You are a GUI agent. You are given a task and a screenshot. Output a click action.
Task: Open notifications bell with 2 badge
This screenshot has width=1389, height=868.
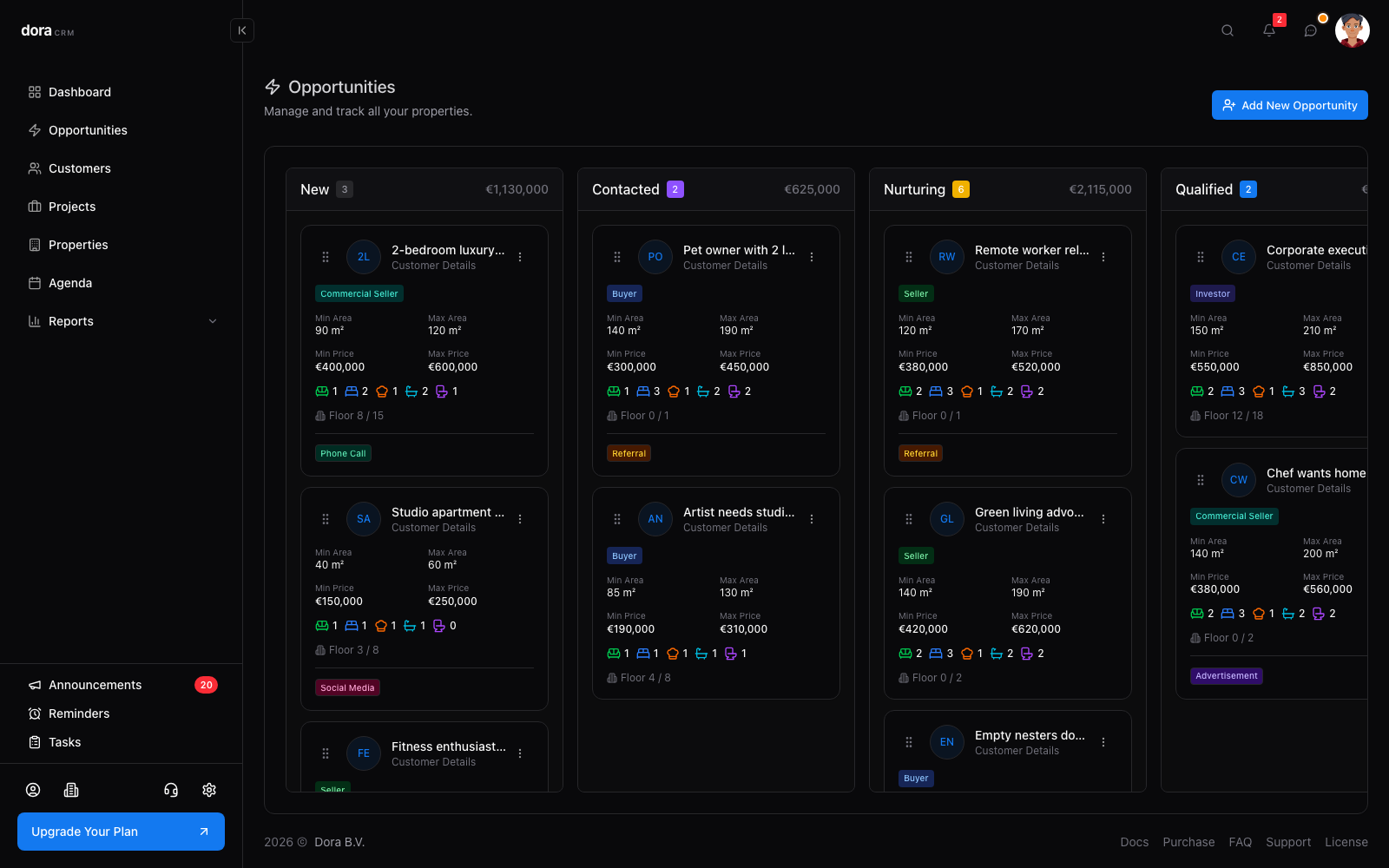click(x=1269, y=30)
